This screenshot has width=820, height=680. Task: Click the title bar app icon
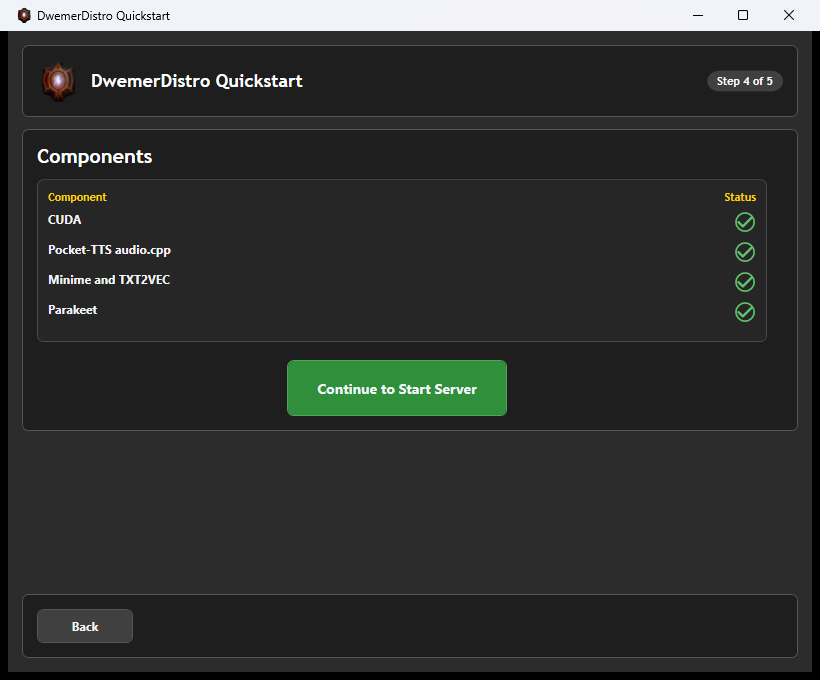tap(24, 15)
